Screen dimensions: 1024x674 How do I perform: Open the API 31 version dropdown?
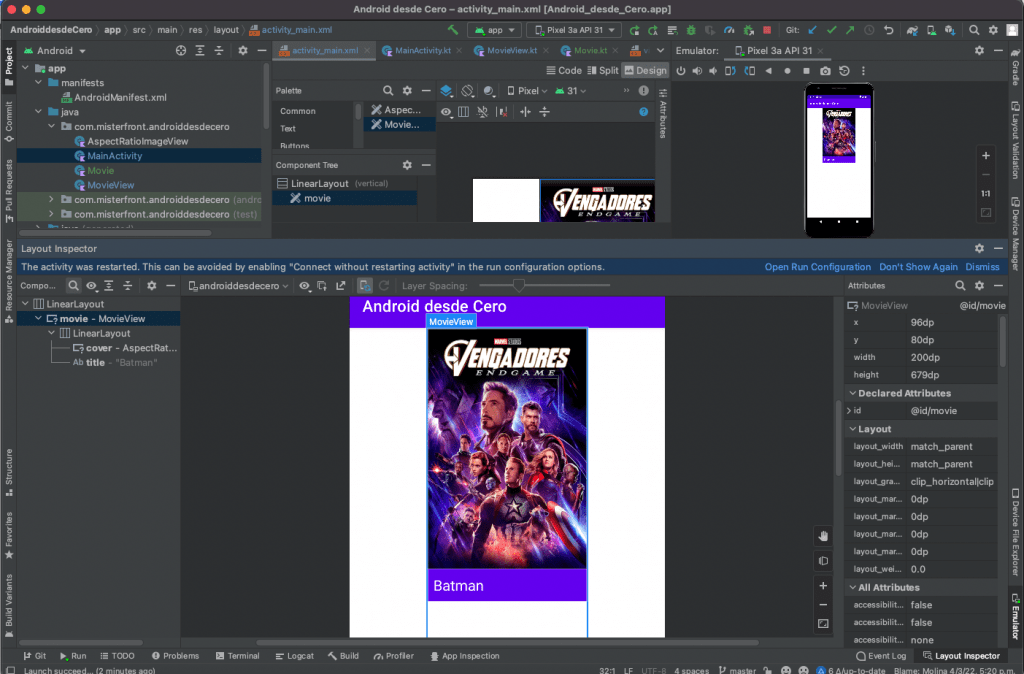point(571,91)
